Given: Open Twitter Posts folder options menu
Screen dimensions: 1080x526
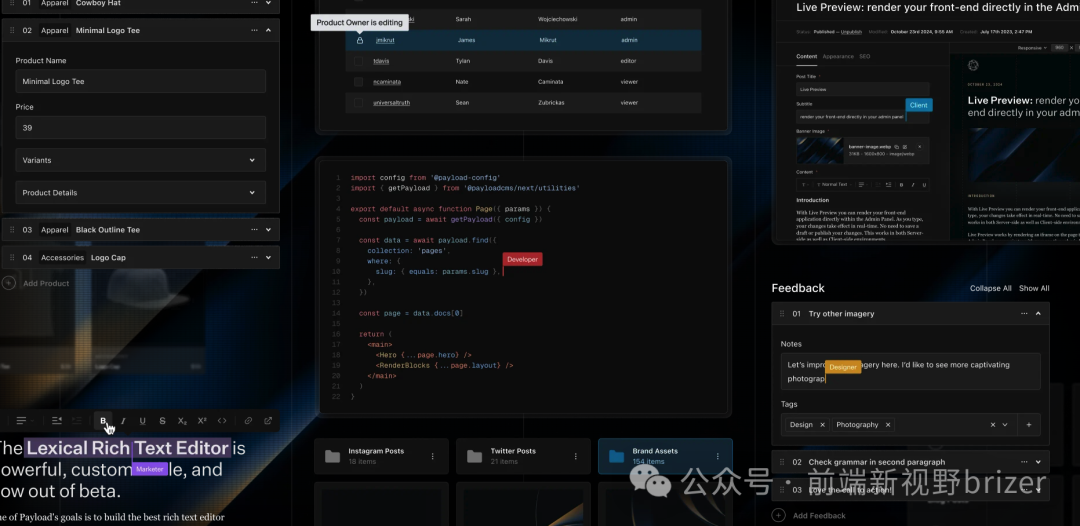Looking at the screenshot, I should (x=576, y=456).
